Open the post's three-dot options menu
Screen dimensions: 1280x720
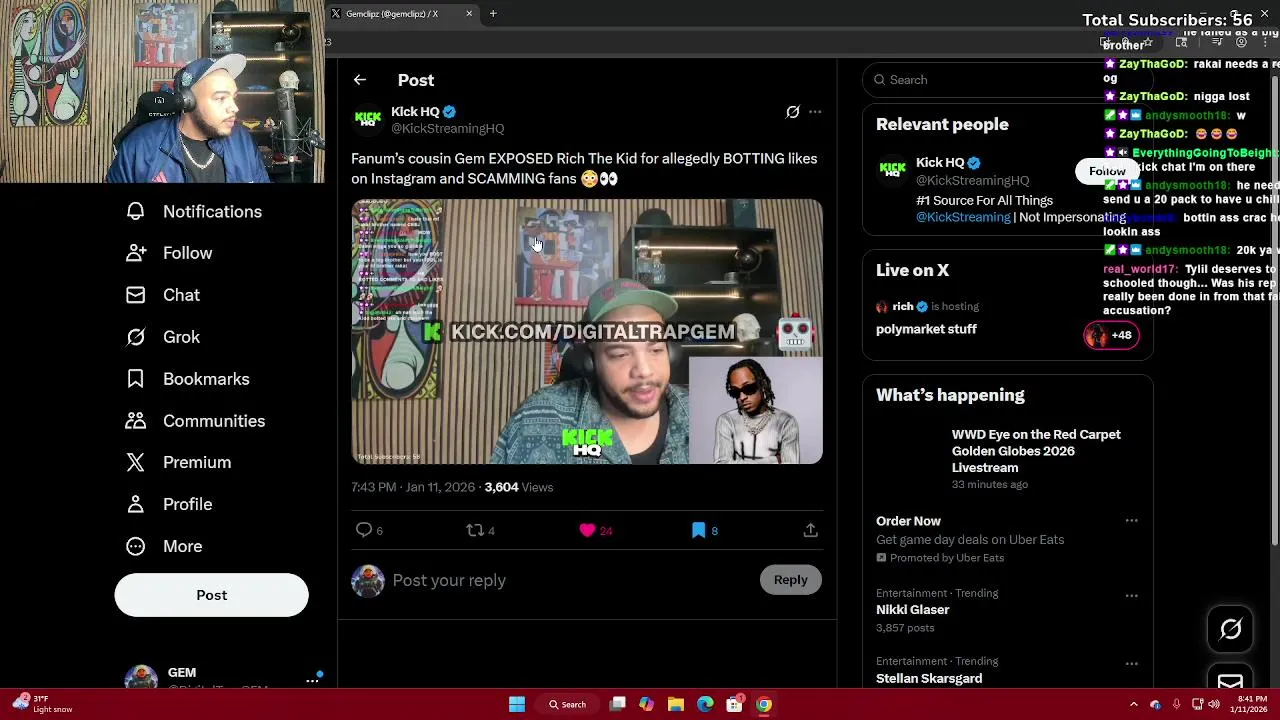[x=815, y=112]
